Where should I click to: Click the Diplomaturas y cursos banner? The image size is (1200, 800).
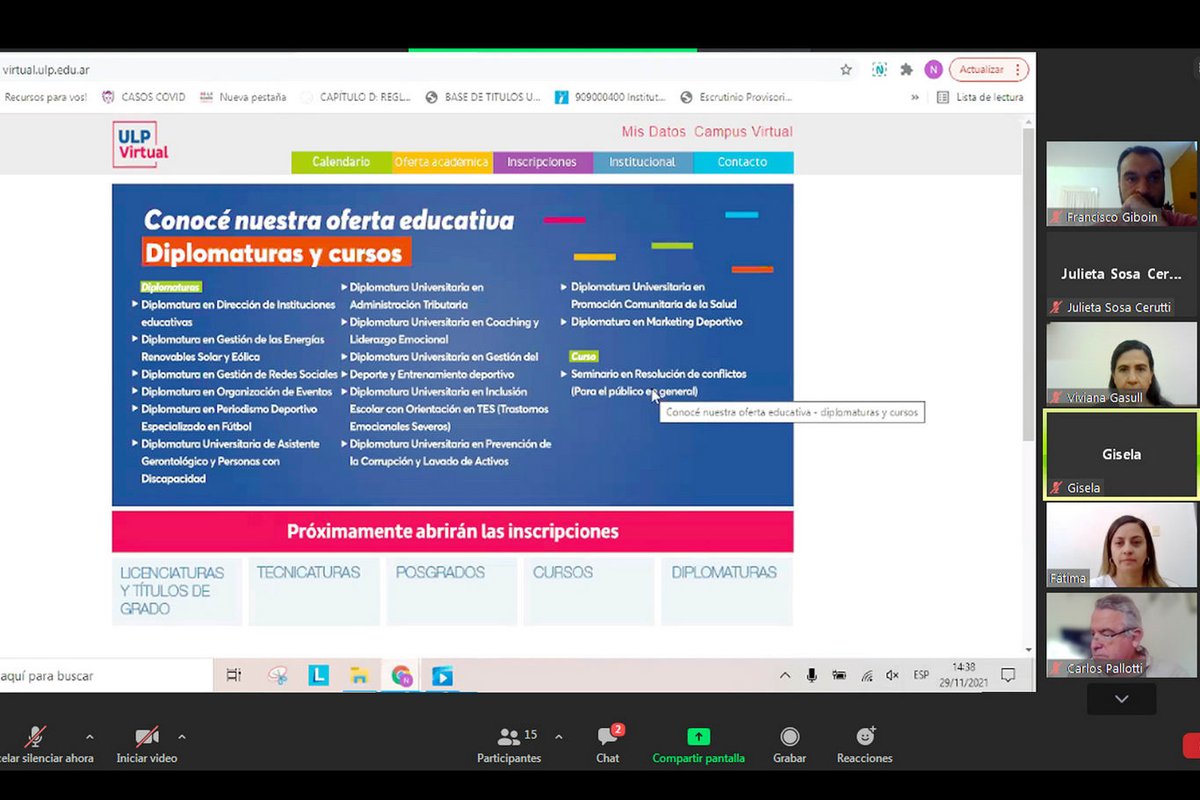pos(452,345)
